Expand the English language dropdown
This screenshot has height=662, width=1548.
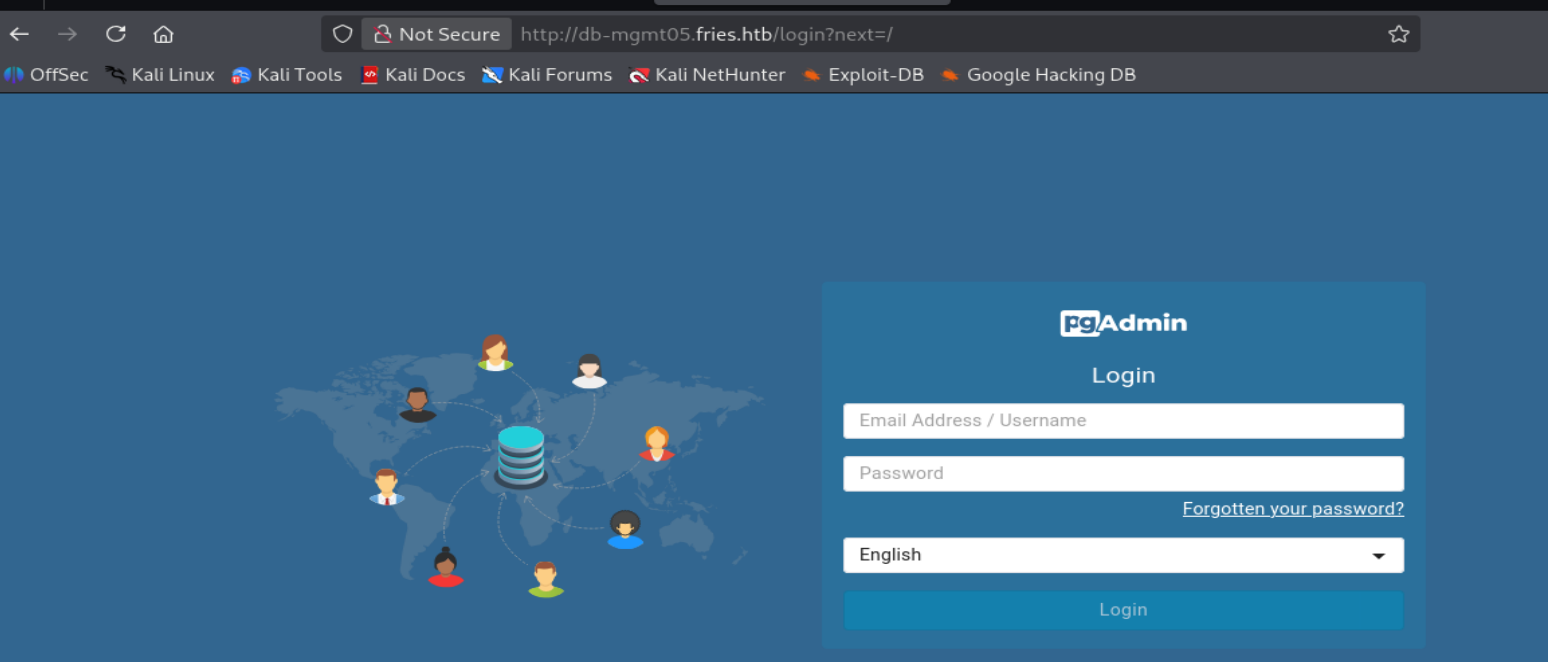point(1123,555)
